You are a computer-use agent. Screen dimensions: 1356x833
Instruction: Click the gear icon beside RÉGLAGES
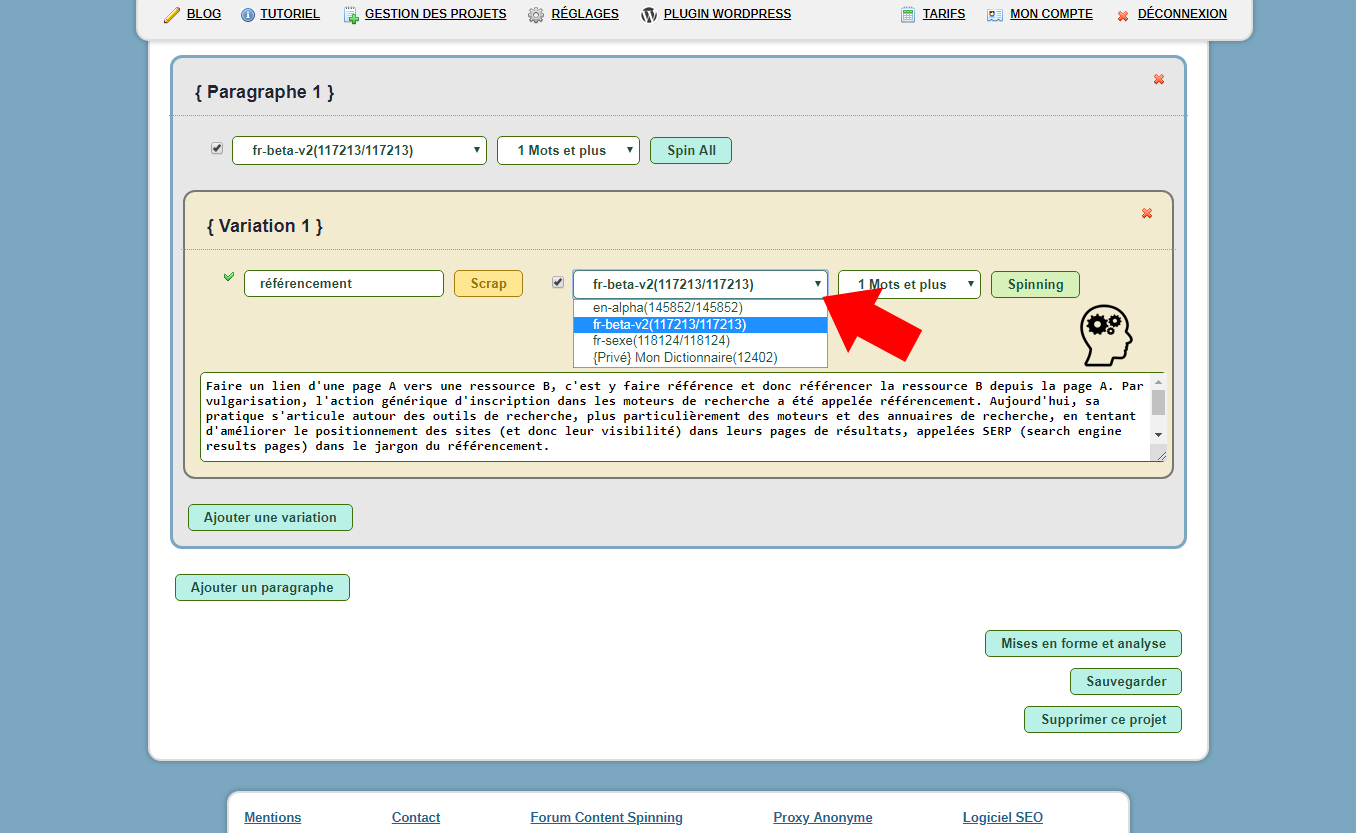(536, 15)
